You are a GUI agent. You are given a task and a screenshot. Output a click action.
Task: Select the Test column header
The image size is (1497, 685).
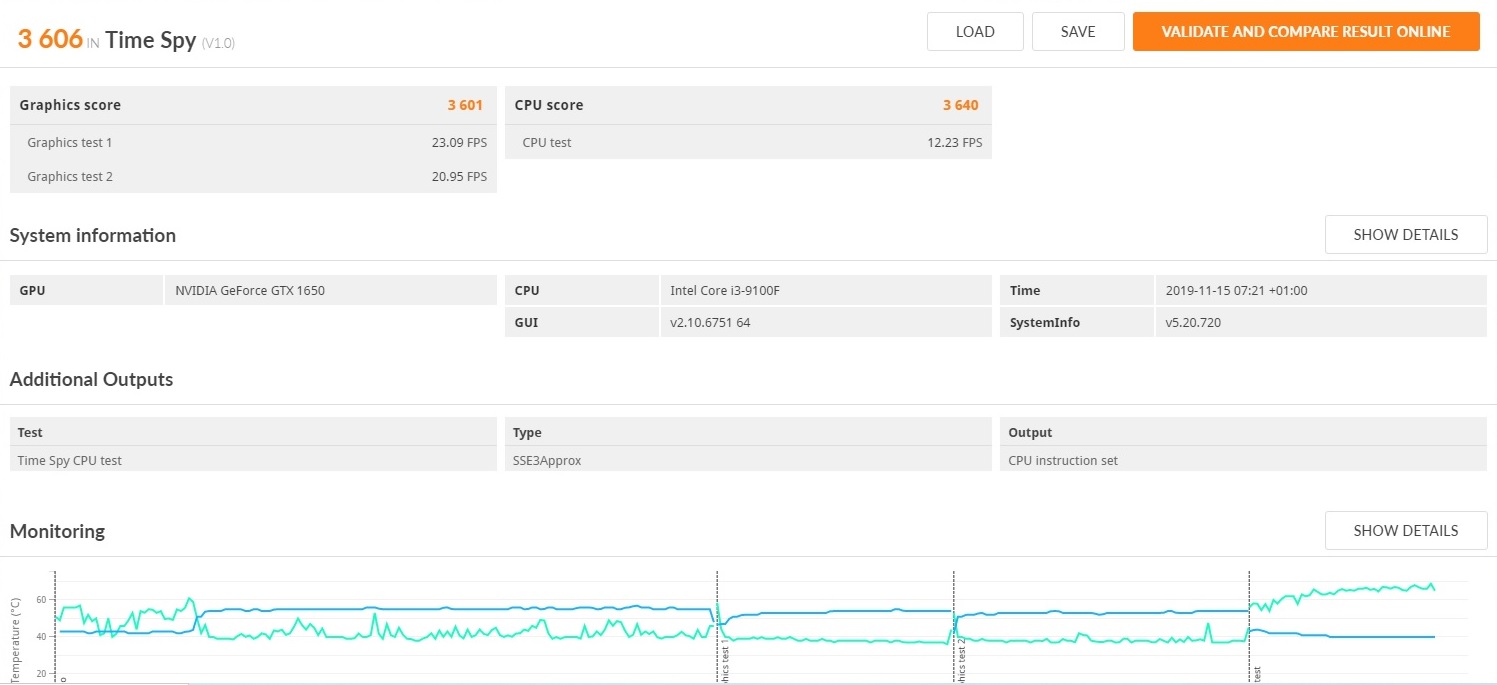pos(30,433)
